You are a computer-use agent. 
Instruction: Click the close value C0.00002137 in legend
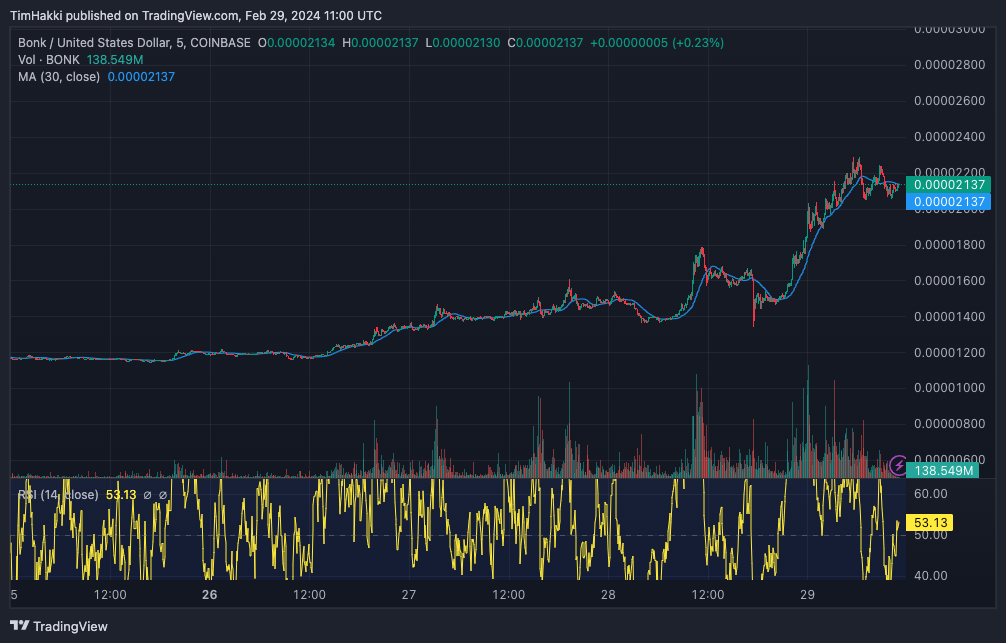545,42
